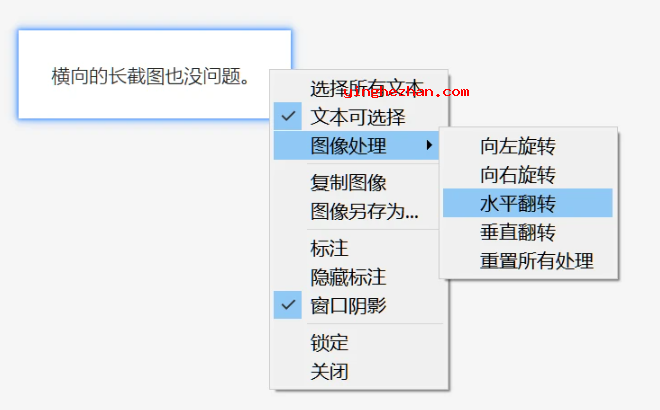Toggle the 文本可选择 checkmark icon
660x410 pixels.
(288, 116)
